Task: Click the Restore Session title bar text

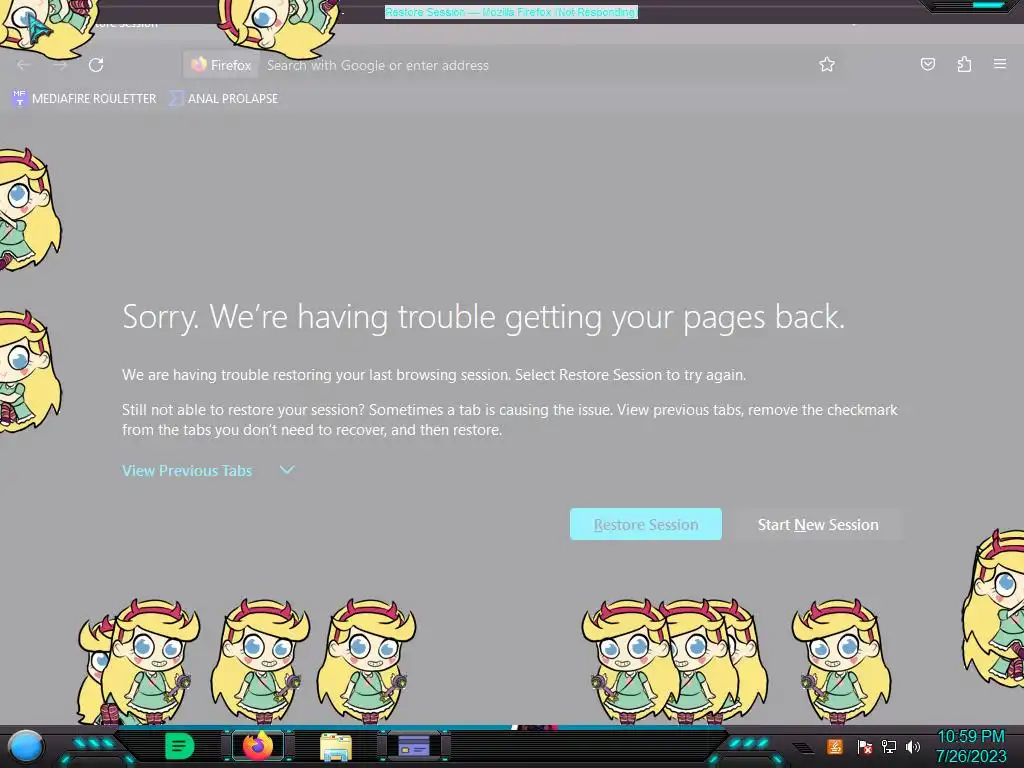Action: click(x=511, y=12)
